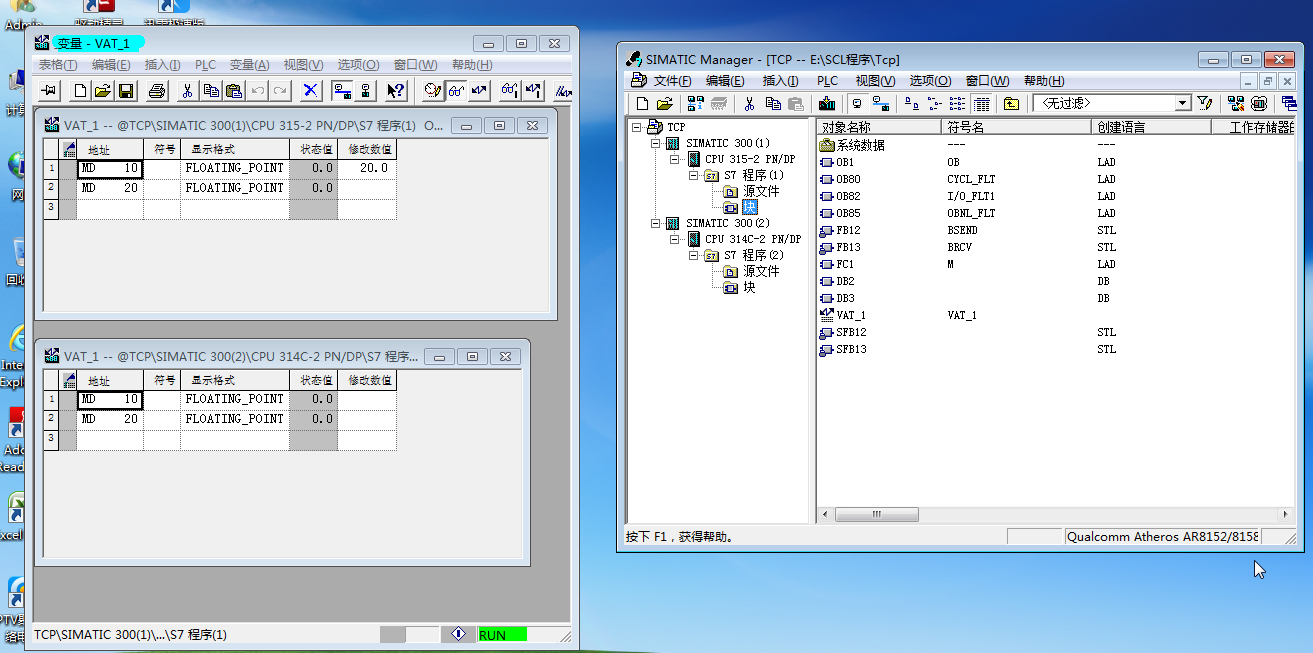Print the variable table via printer icon
The image size is (1313, 653).
pos(157,91)
